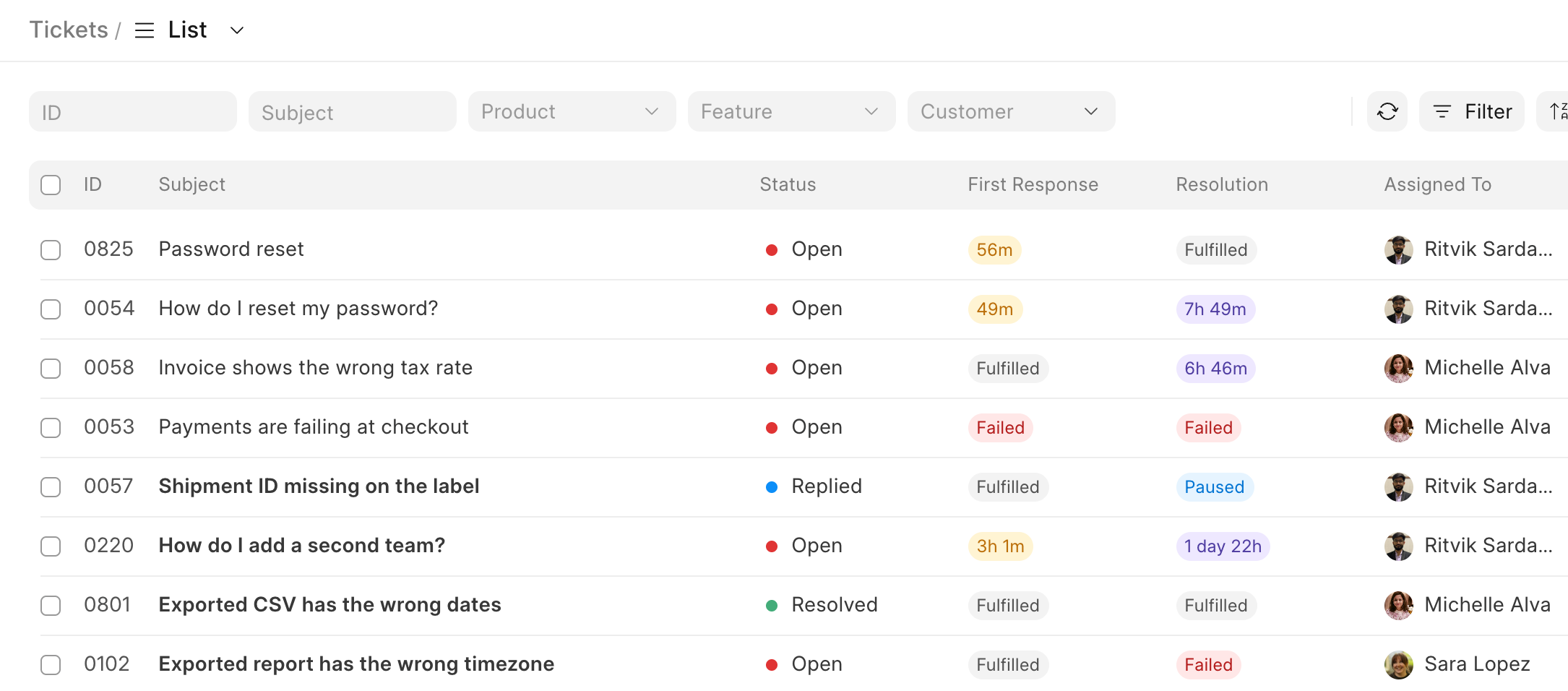Click the green Resolved status dot on ticket 0801
This screenshot has width=1568, height=691.
[x=771, y=606]
